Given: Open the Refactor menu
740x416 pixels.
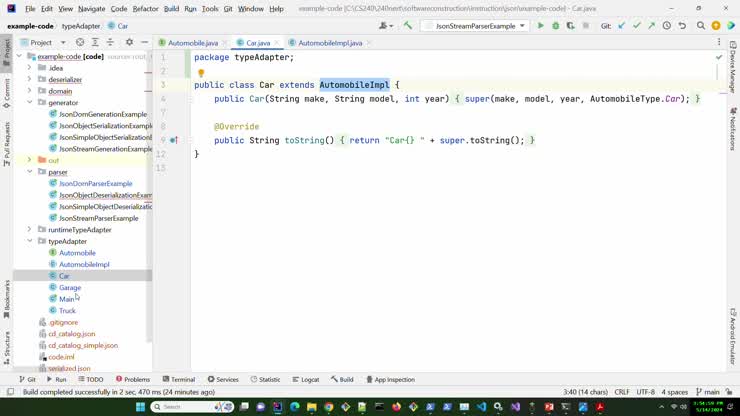Looking at the screenshot, I should pos(145,8).
